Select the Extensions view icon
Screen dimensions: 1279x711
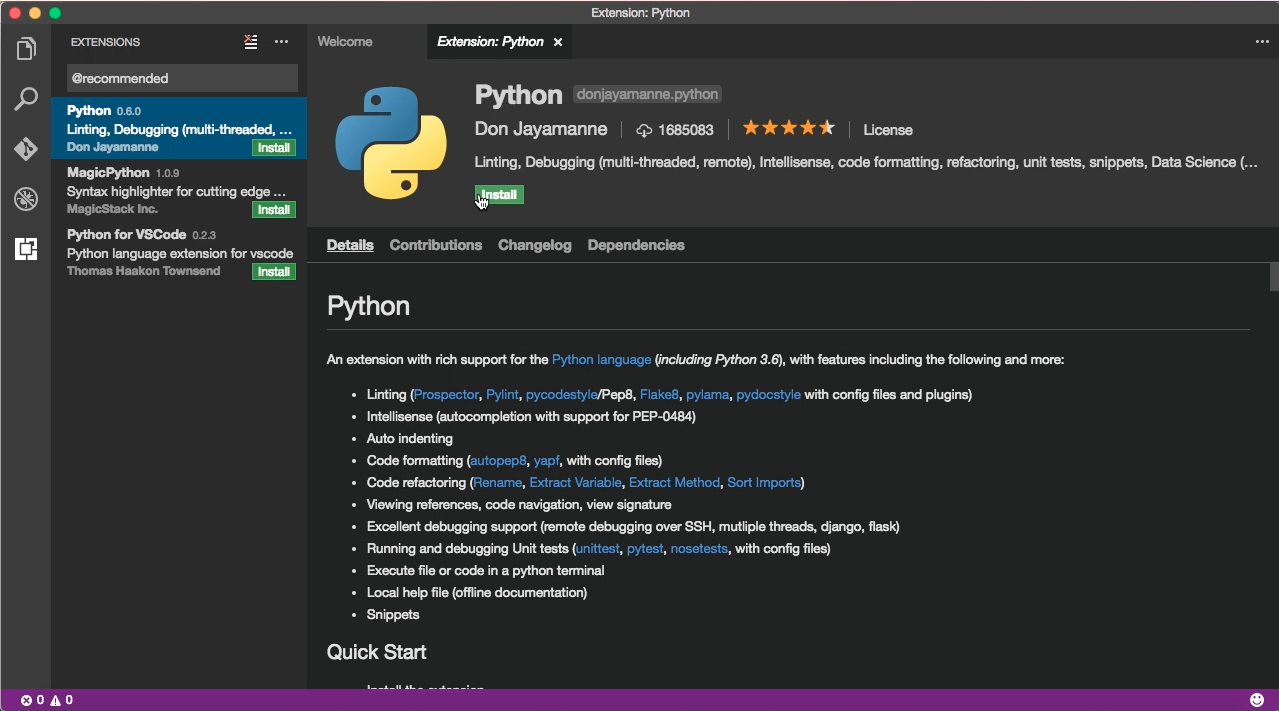tap(26, 249)
